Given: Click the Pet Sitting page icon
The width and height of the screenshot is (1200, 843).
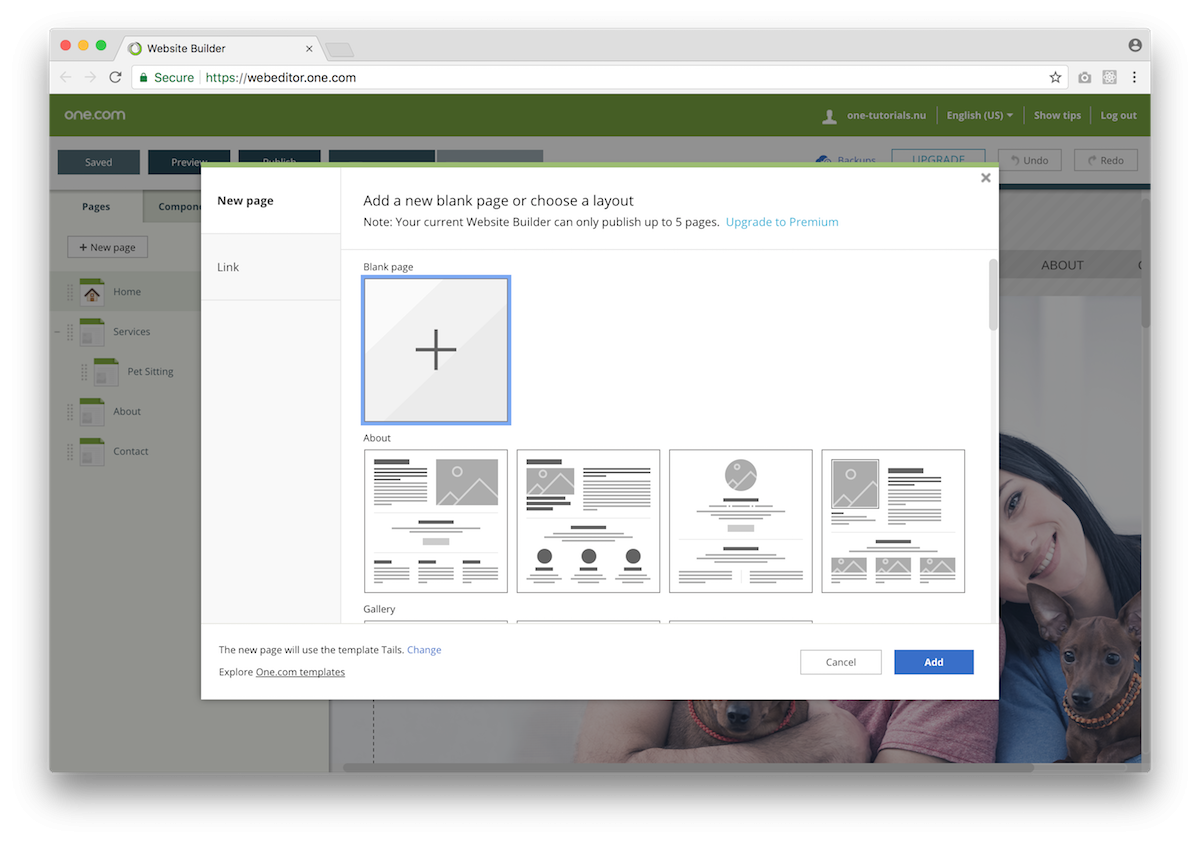Looking at the screenshot, I should coord(106,372).
